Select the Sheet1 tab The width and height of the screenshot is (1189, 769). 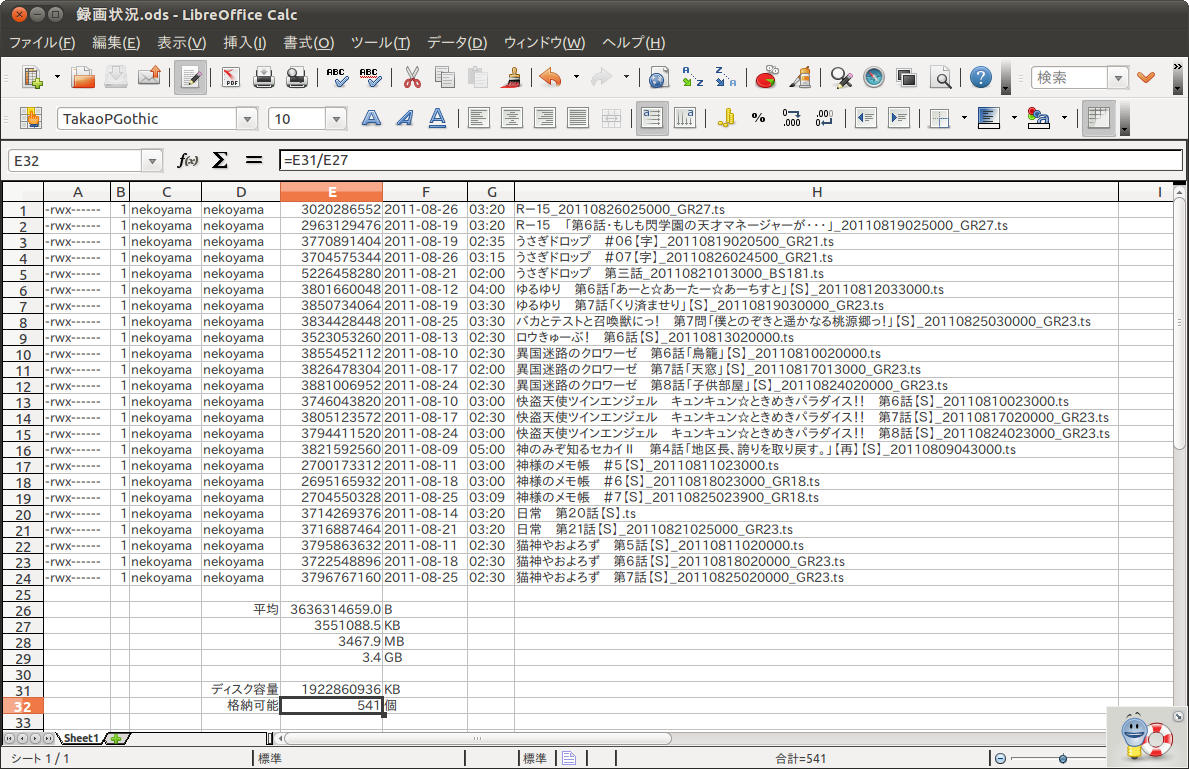coord(82,738)
